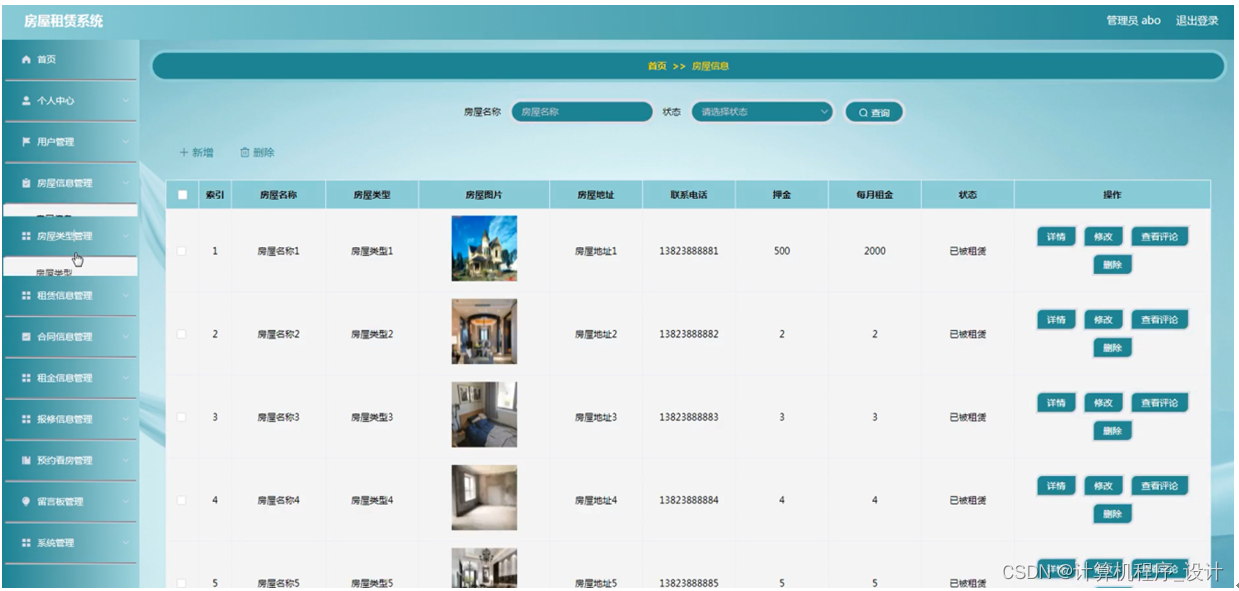Check the checkbox for row 房屋名称1
The height and width of the screenshot is (591, 1239).
click(182, 251)
